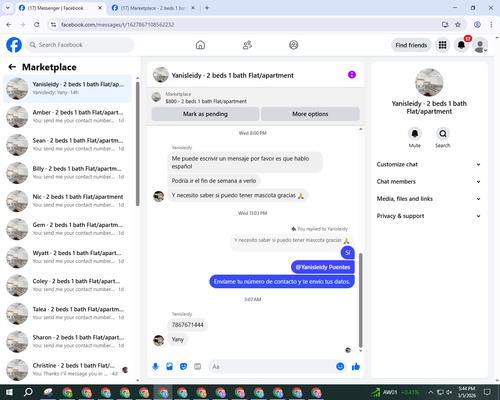
Task: Record a voice clip using microphone
Action: 155,367
